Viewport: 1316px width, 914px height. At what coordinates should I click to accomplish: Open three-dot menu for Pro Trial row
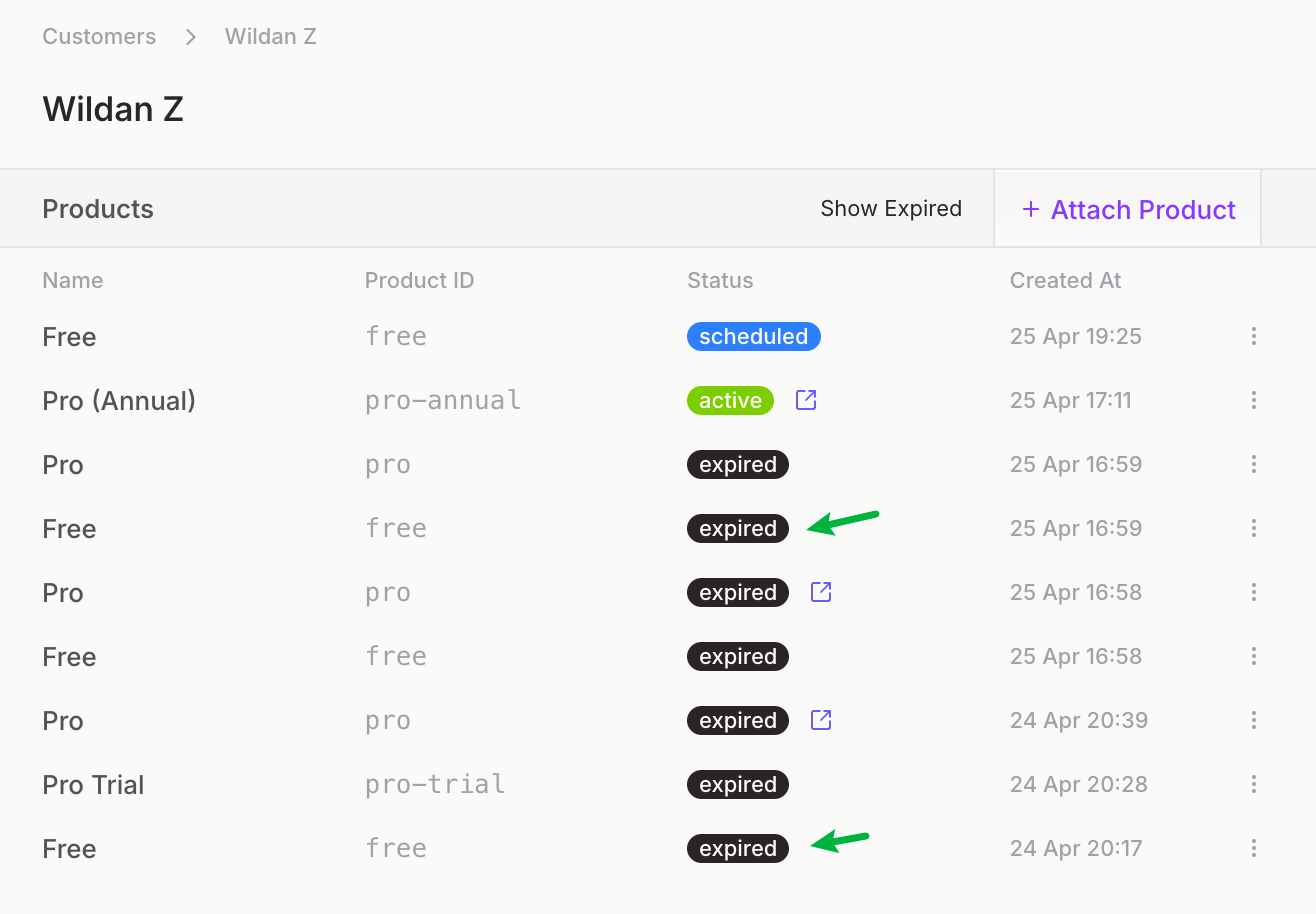point(1253,785)
